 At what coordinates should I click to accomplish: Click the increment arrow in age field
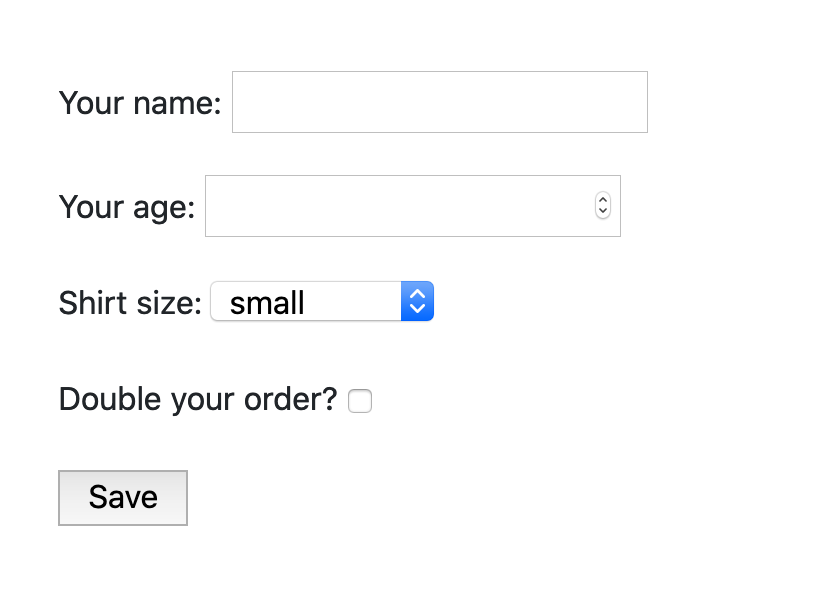tap(602, 200)
